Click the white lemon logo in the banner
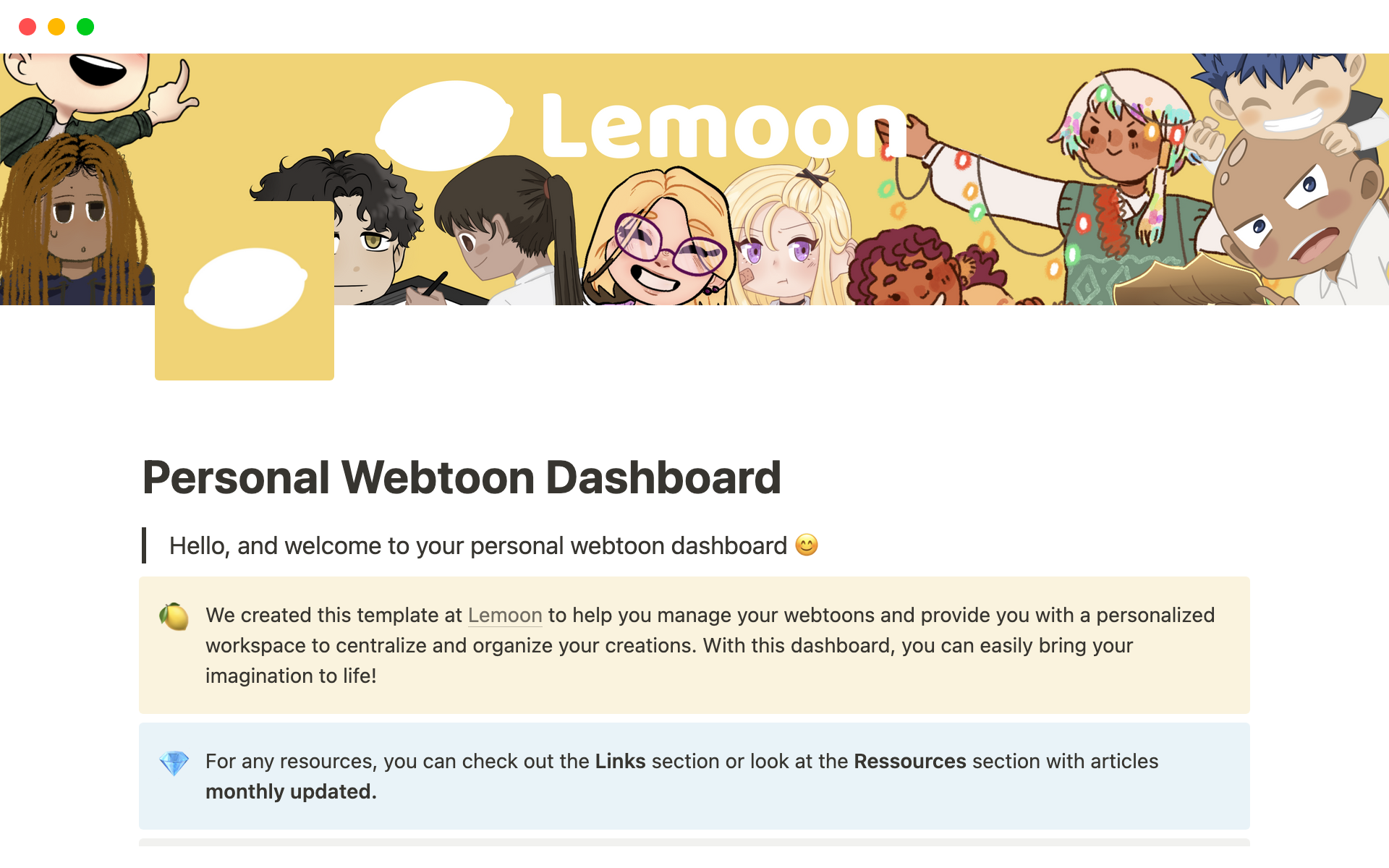The height and width of the screenshot is (868, 1389). pyautogui.click(x=444, y=125)
